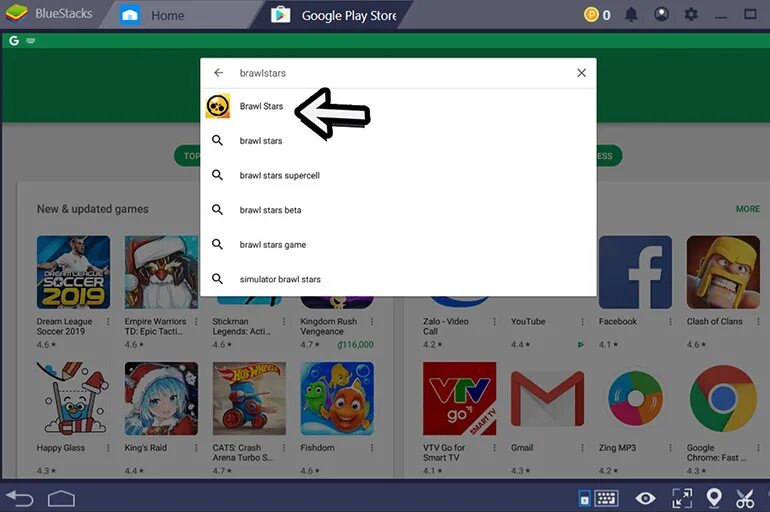Open options menu for Zalo - Video Call
The height and width of the screenshot is (512, 770).
coord(494,322)
